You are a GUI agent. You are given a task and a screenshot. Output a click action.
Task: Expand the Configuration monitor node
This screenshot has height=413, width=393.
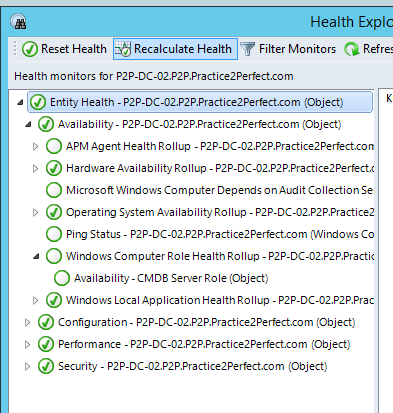pyautogui.click(x=27, y=322)
